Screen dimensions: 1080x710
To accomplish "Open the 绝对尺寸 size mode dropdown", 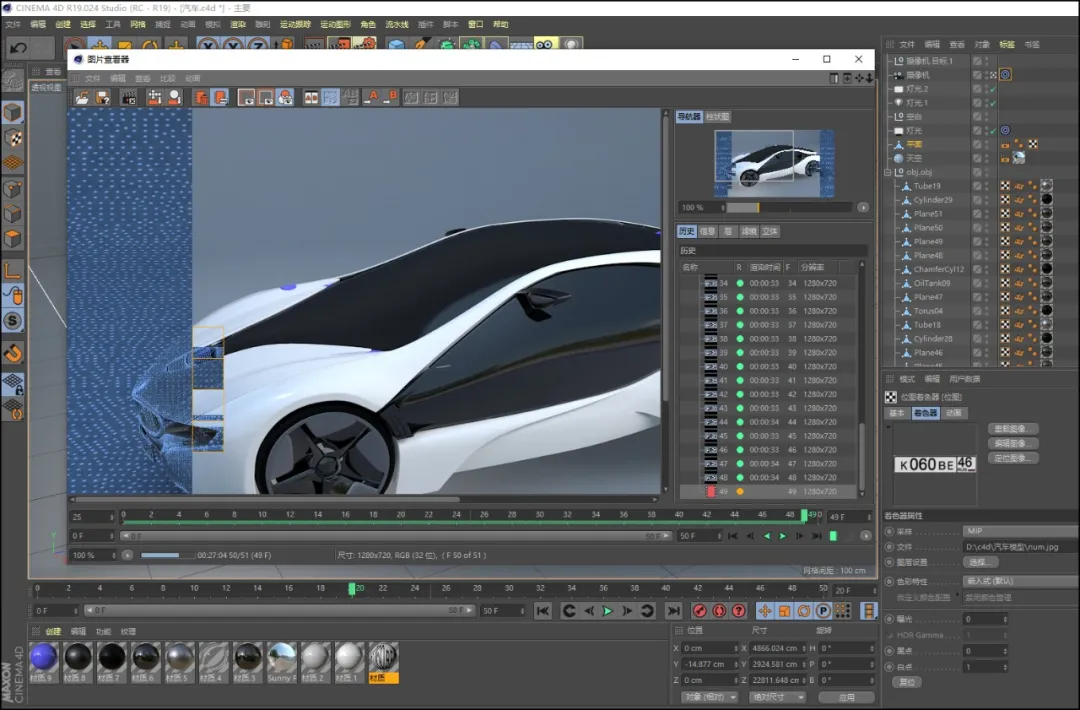I will click(778, 697).
